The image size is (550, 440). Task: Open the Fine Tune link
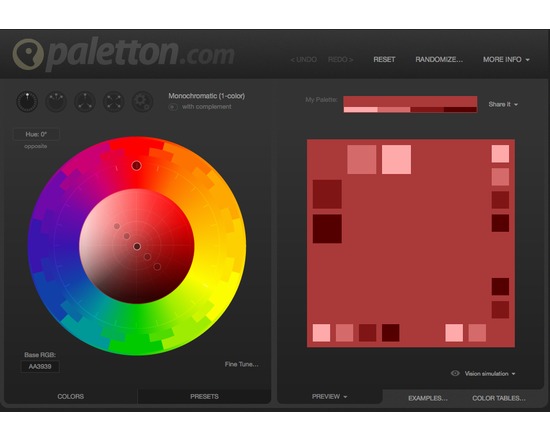click(x=242, y=364)
